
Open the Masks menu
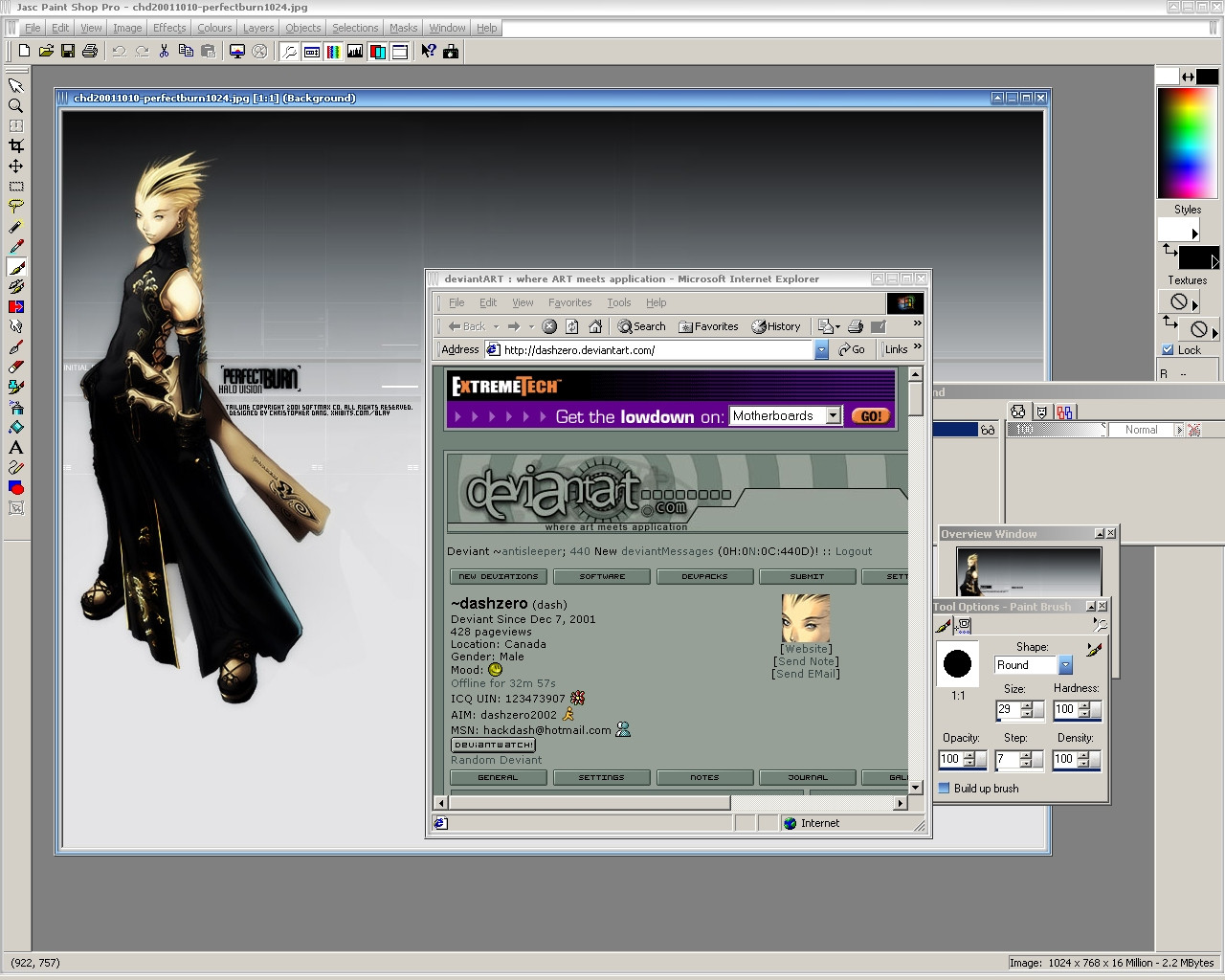(403, 28)
